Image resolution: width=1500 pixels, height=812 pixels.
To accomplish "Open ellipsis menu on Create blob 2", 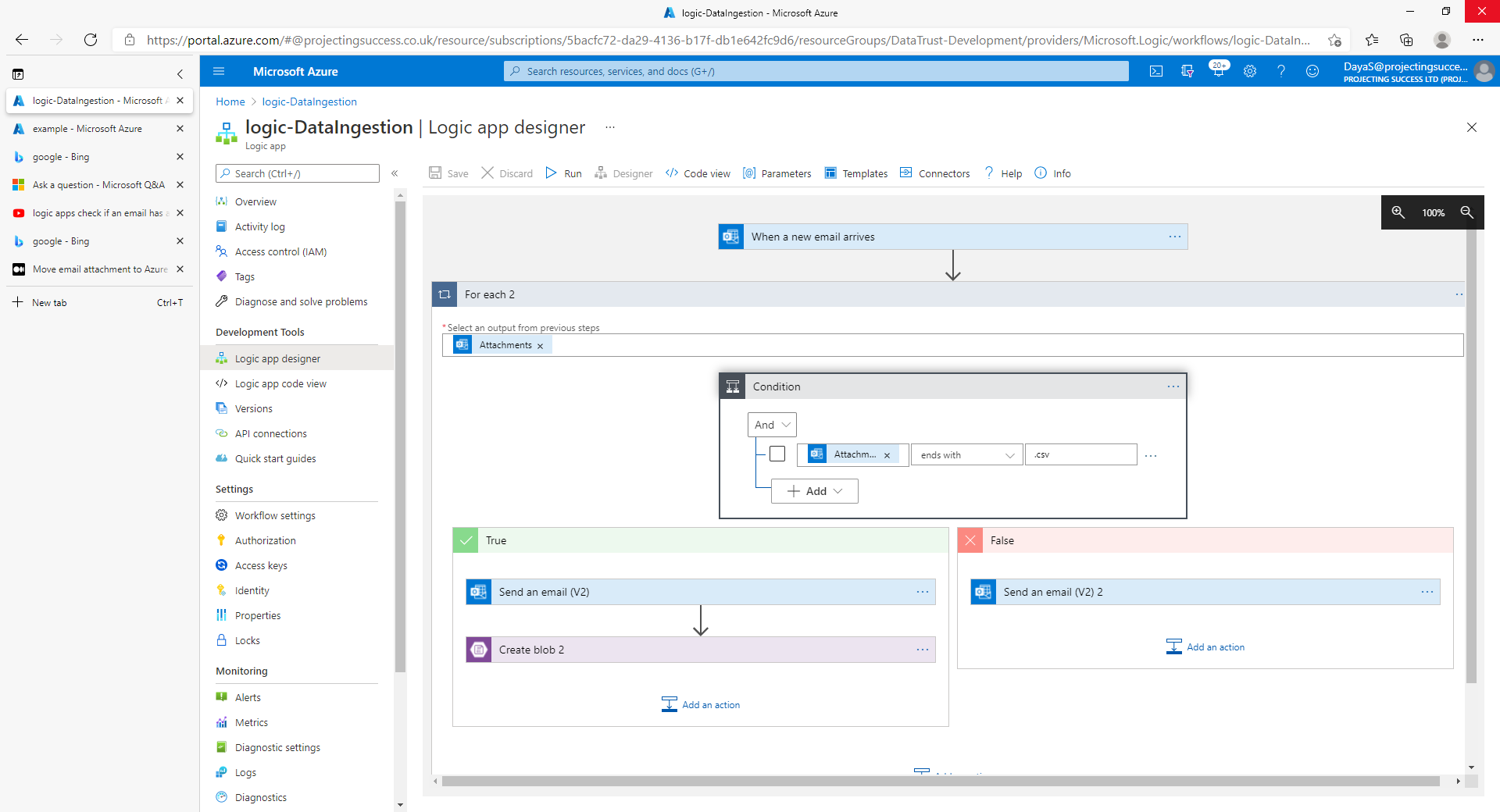I will pyautogui.click(x=923, y=650).
